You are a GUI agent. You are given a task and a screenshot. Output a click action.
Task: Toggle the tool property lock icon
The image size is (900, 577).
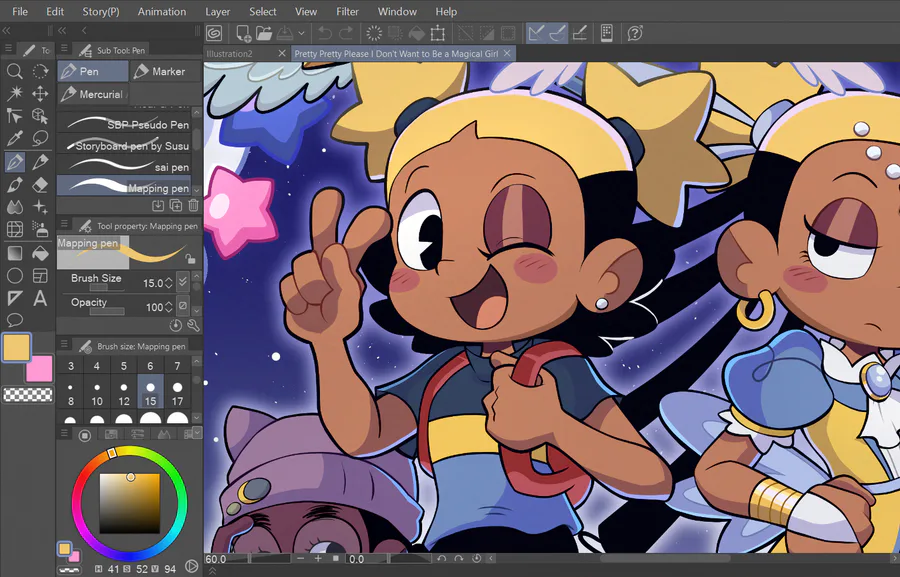pos(190,260)
